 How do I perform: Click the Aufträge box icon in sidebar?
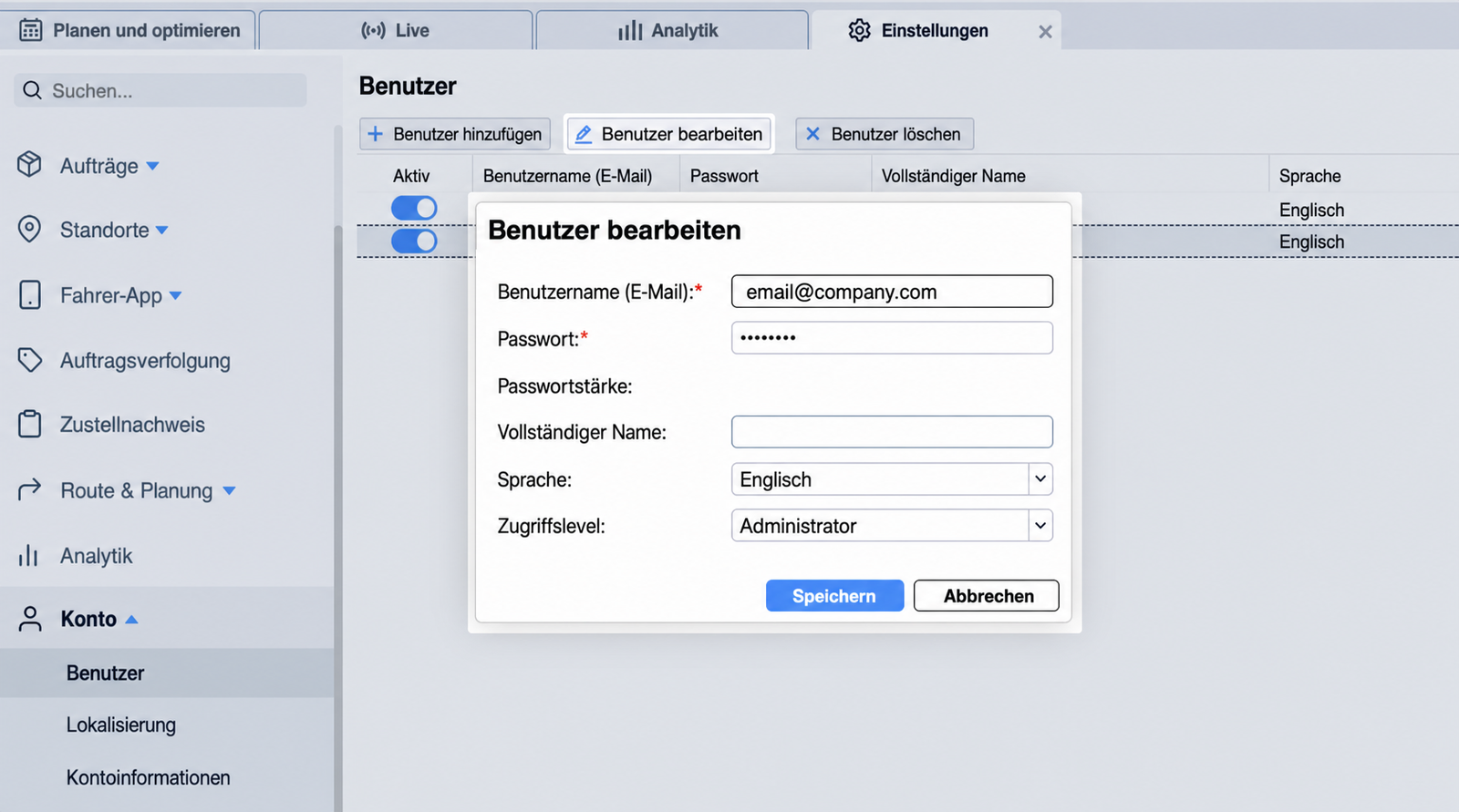pyautogui.click(x=29, y=164)
